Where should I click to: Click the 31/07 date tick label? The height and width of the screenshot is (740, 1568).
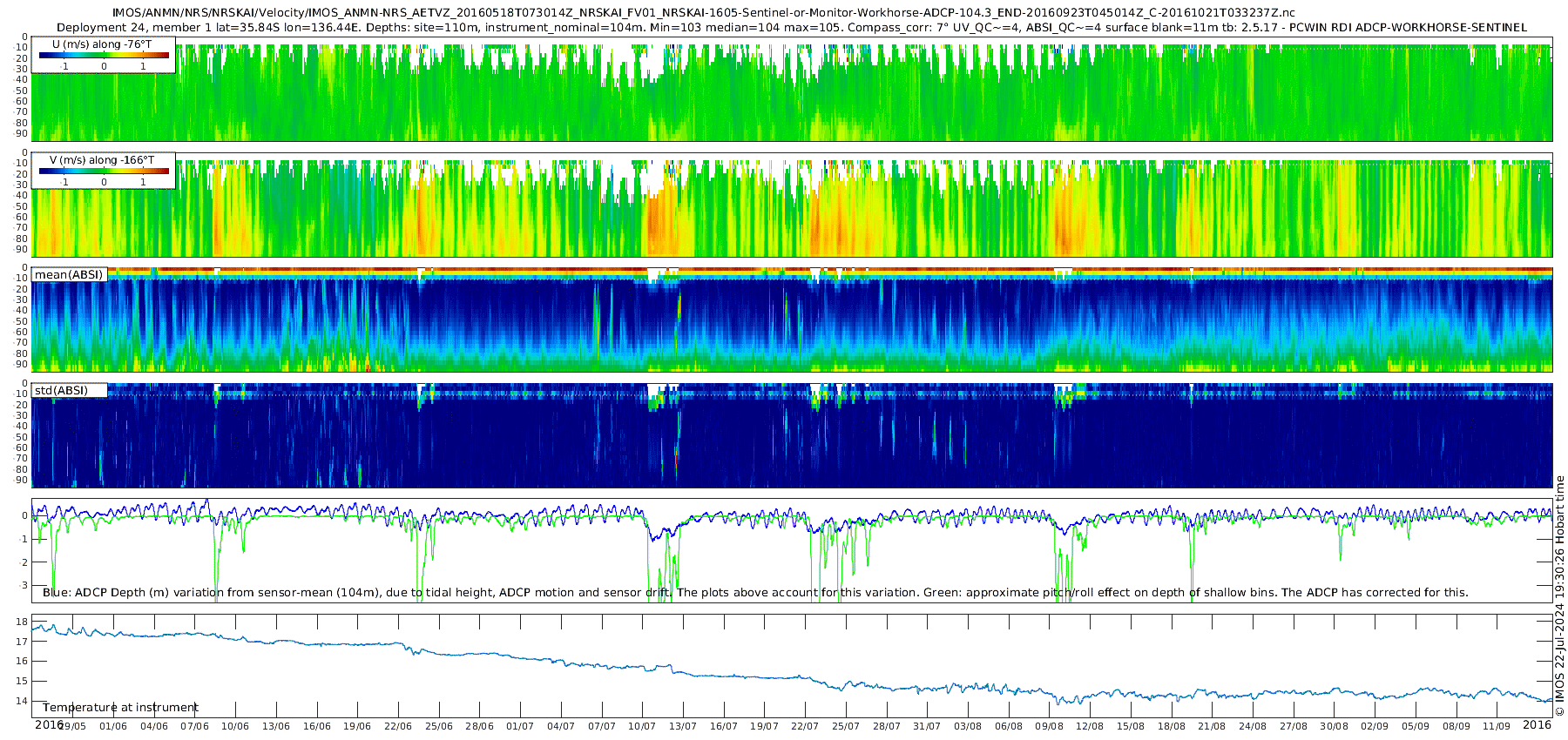[927, 726]
